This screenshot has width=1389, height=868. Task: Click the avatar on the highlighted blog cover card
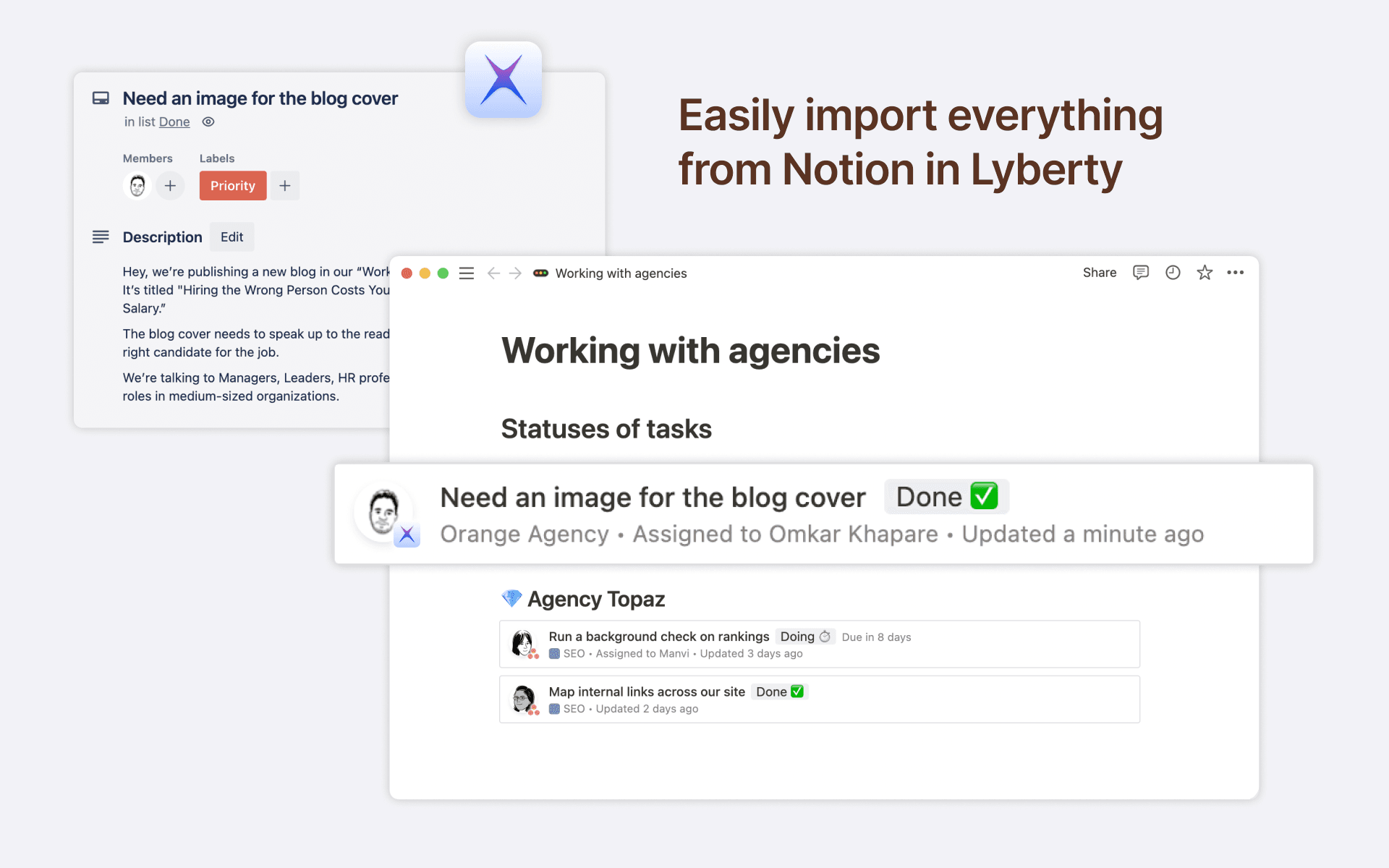[383, 512]
